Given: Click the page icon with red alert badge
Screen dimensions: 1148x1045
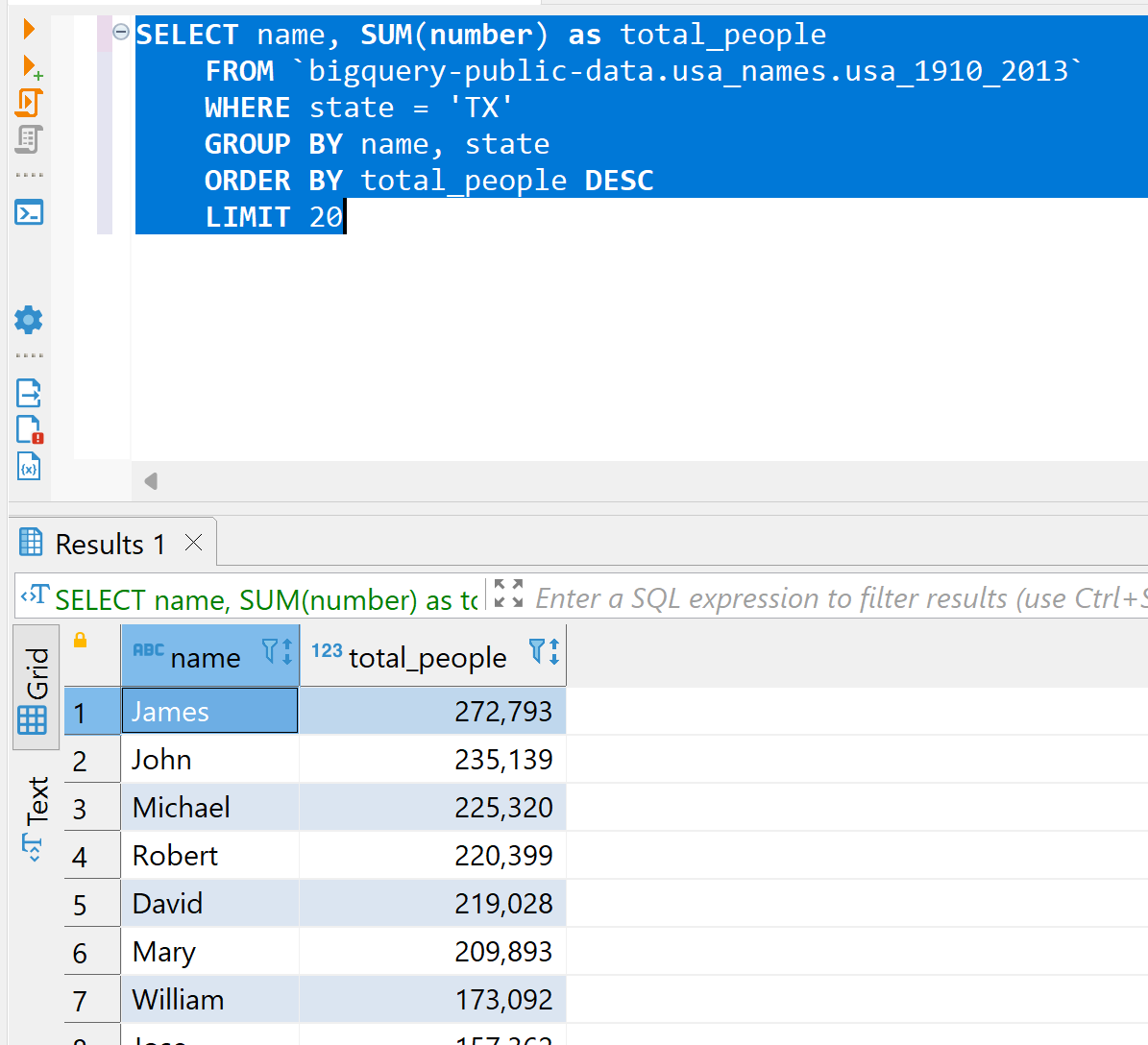Looking at the screenshot, I should pos(29,429).
